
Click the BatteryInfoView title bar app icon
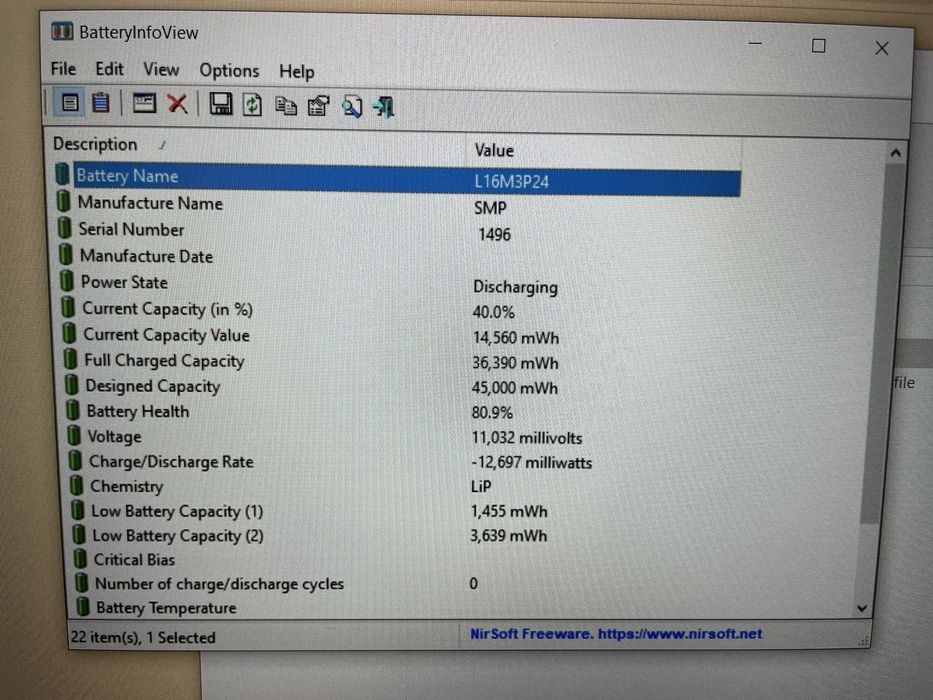click(x=62, y=30)
